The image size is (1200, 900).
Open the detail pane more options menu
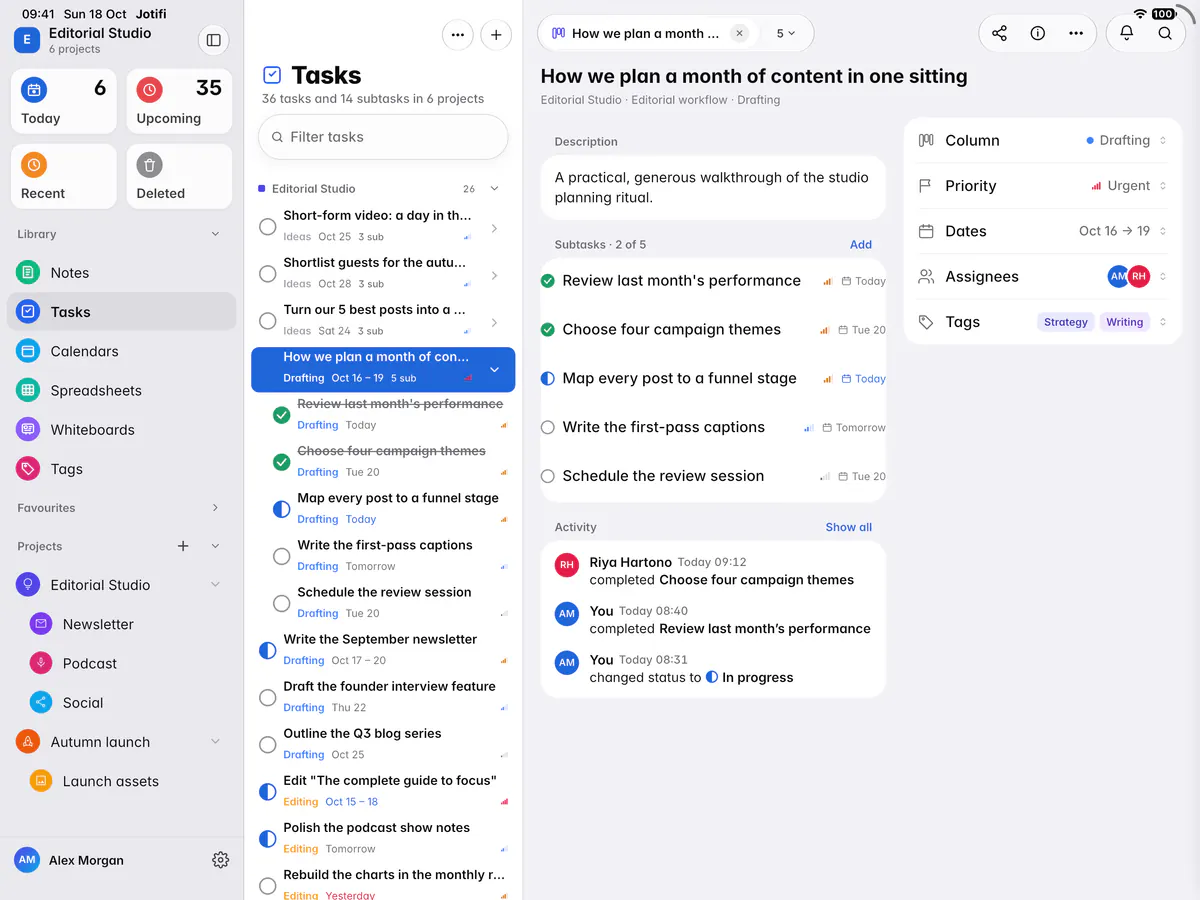(x=1076, y=33)
